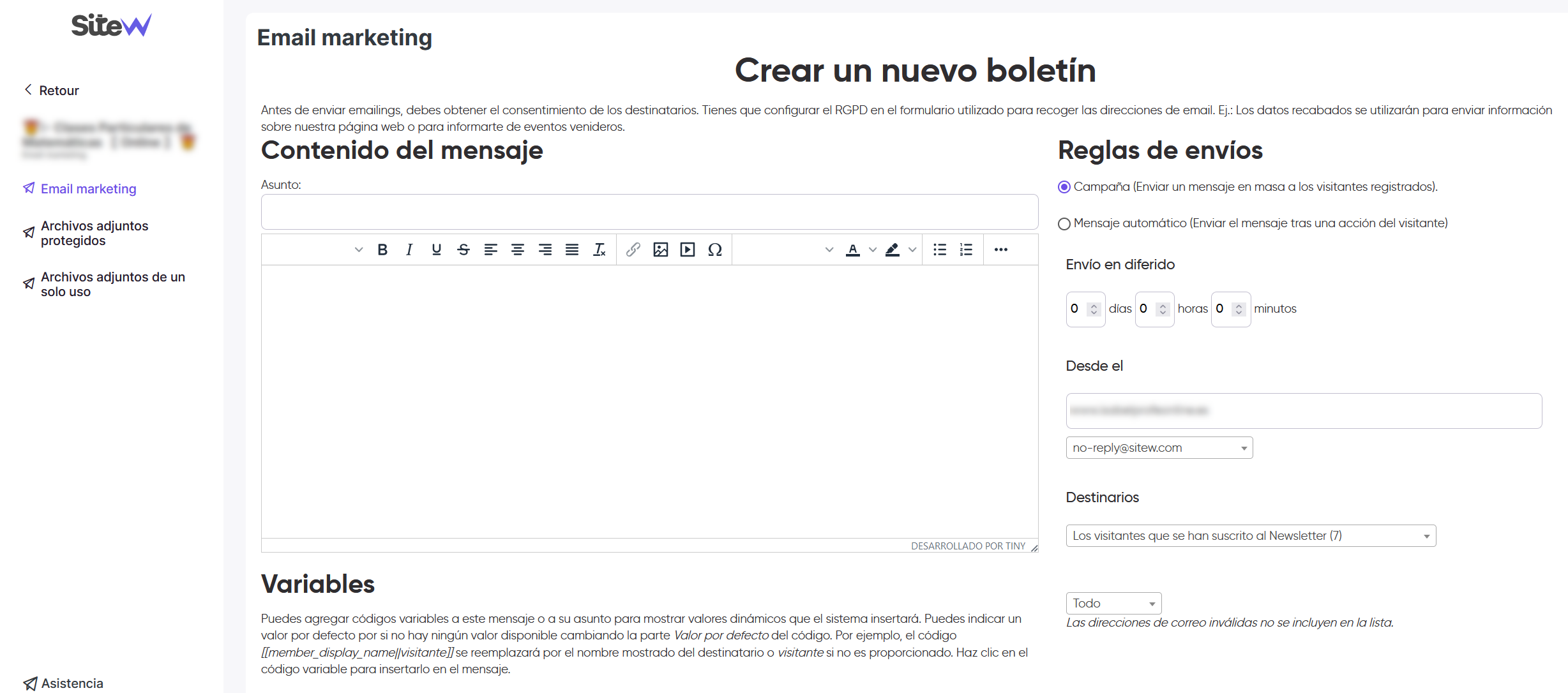Expand the text color picker arrow

(x=873, y=250)
